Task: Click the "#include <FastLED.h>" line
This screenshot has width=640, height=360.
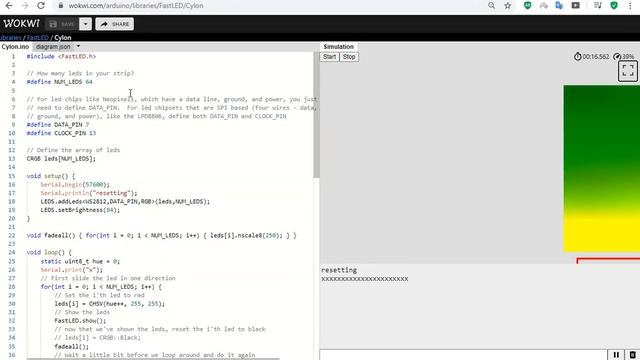Action: pyautogui.click(x=61, y=56)
